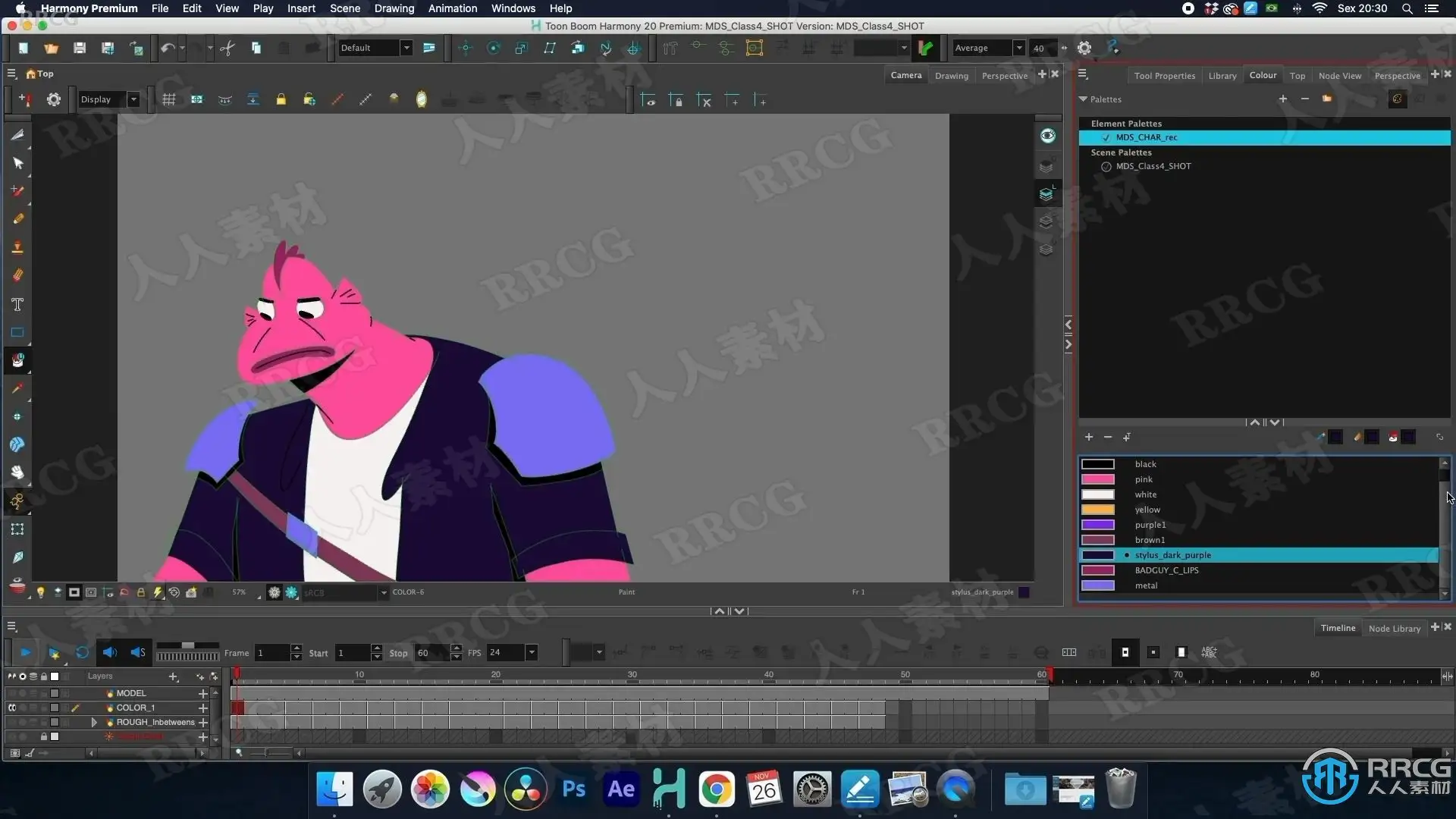The width and height of the screenshot is (1456, 819).
Task: Open the Display dropdown in the Camera view
Action: 133,99
